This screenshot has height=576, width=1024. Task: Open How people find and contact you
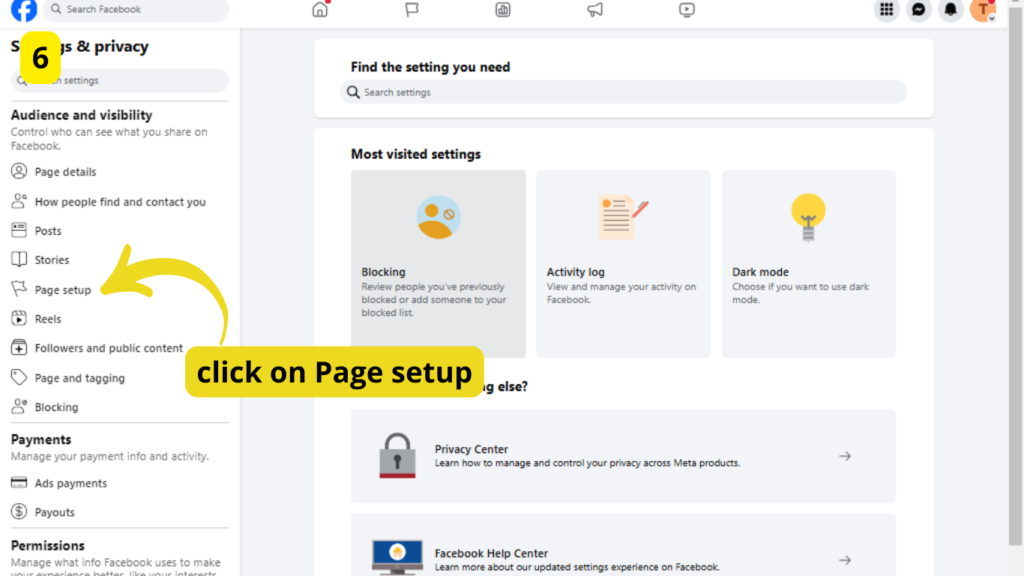119,202
